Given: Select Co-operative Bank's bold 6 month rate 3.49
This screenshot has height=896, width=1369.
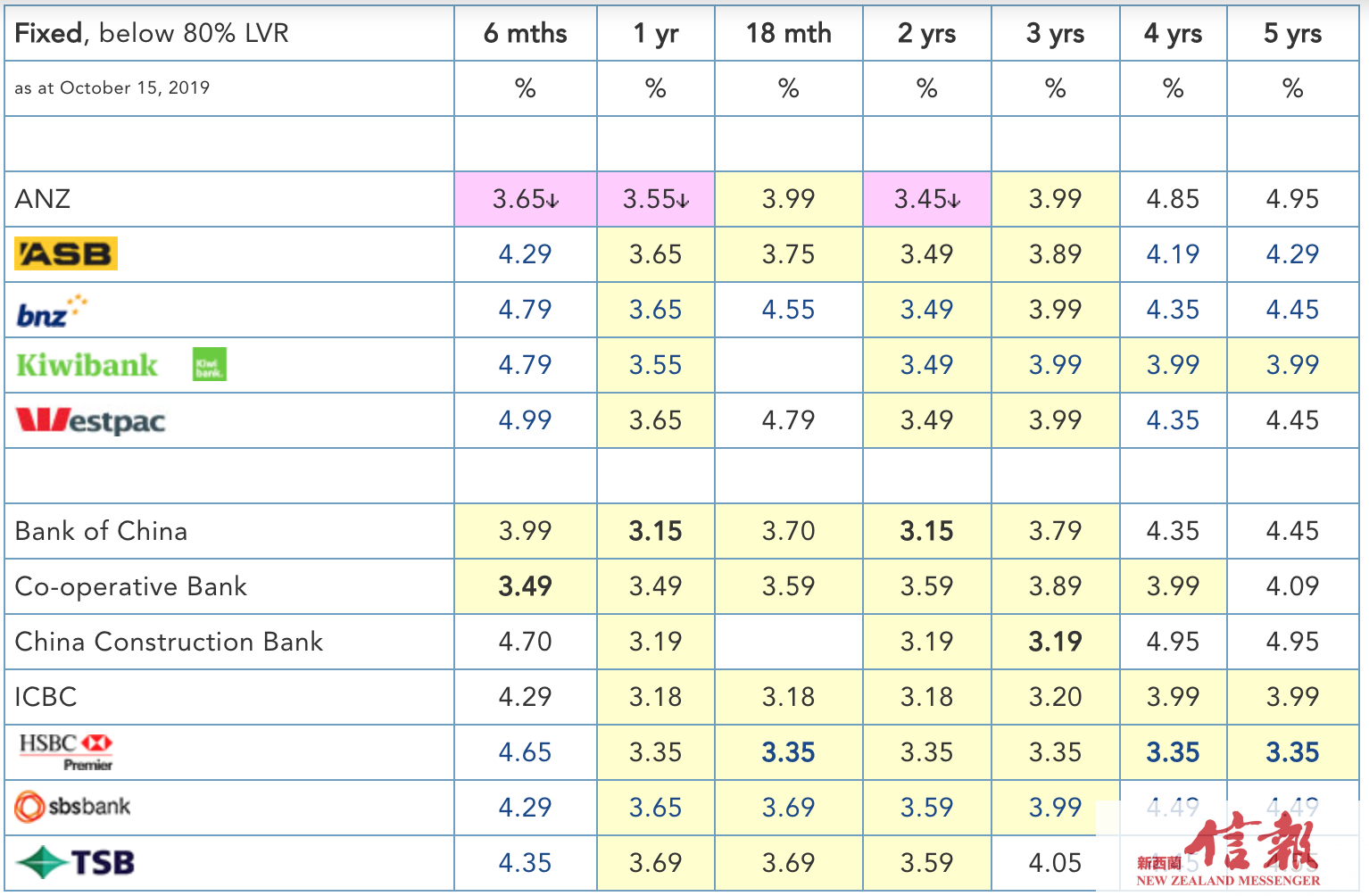Looking at the screenshot, I should [526, 586].
